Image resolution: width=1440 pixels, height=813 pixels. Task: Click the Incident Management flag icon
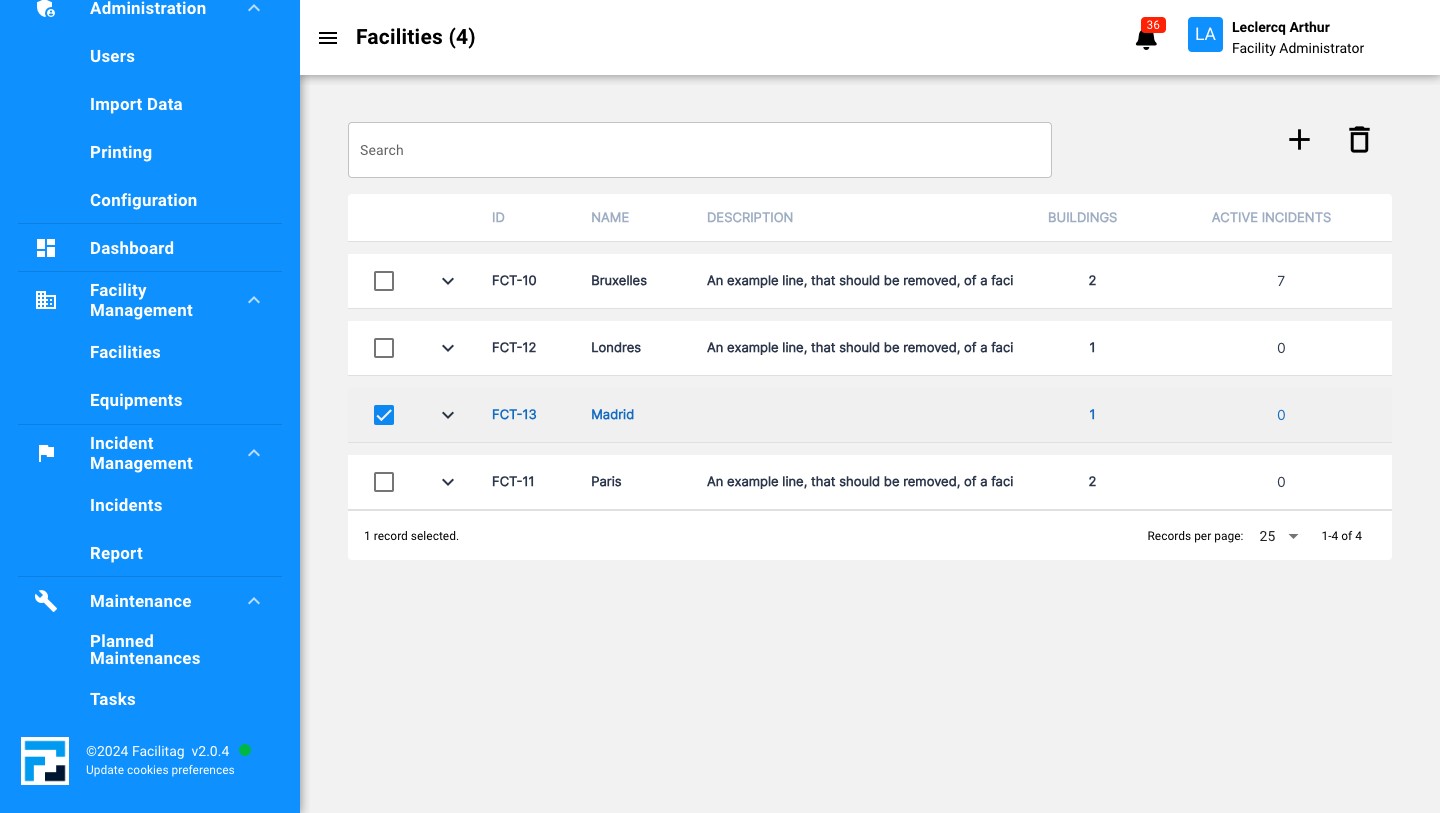point(46,453)
